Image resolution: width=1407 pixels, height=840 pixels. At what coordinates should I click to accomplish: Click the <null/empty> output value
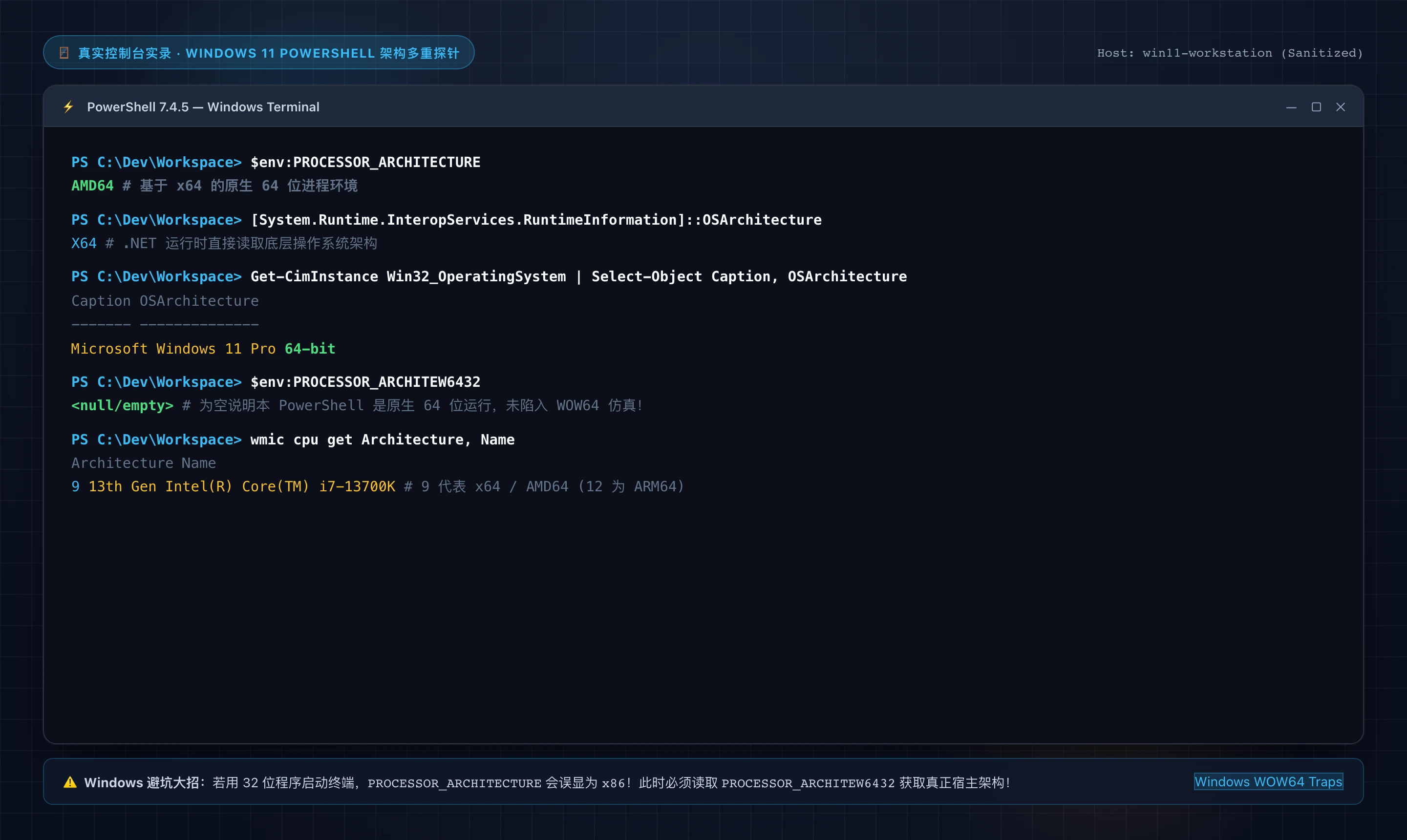[x=122, y=406]
